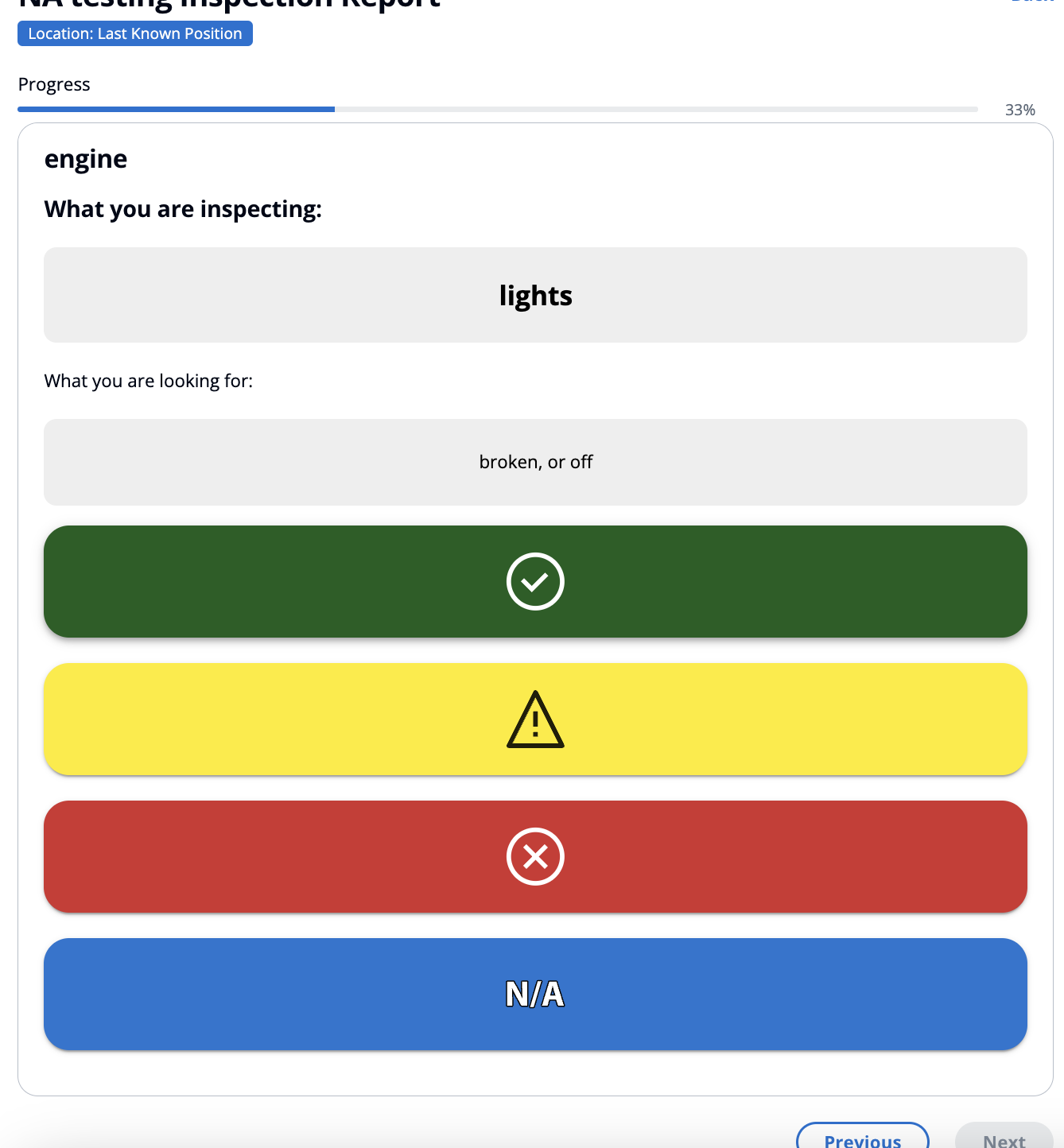Click the Previous navigation button
The width and height of the screenshot is (1064, 1148).
(x=862, y=1138)
